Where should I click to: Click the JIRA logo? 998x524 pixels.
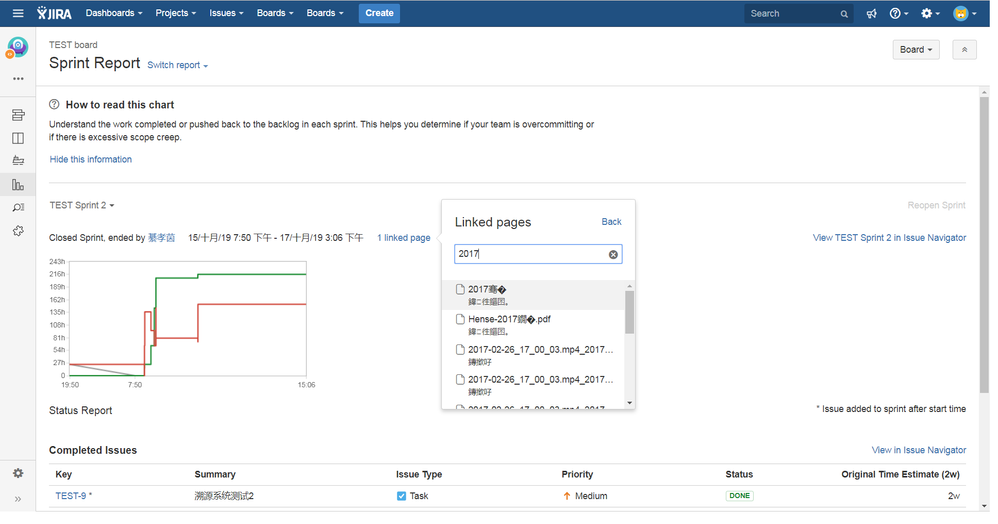(54, 13)
